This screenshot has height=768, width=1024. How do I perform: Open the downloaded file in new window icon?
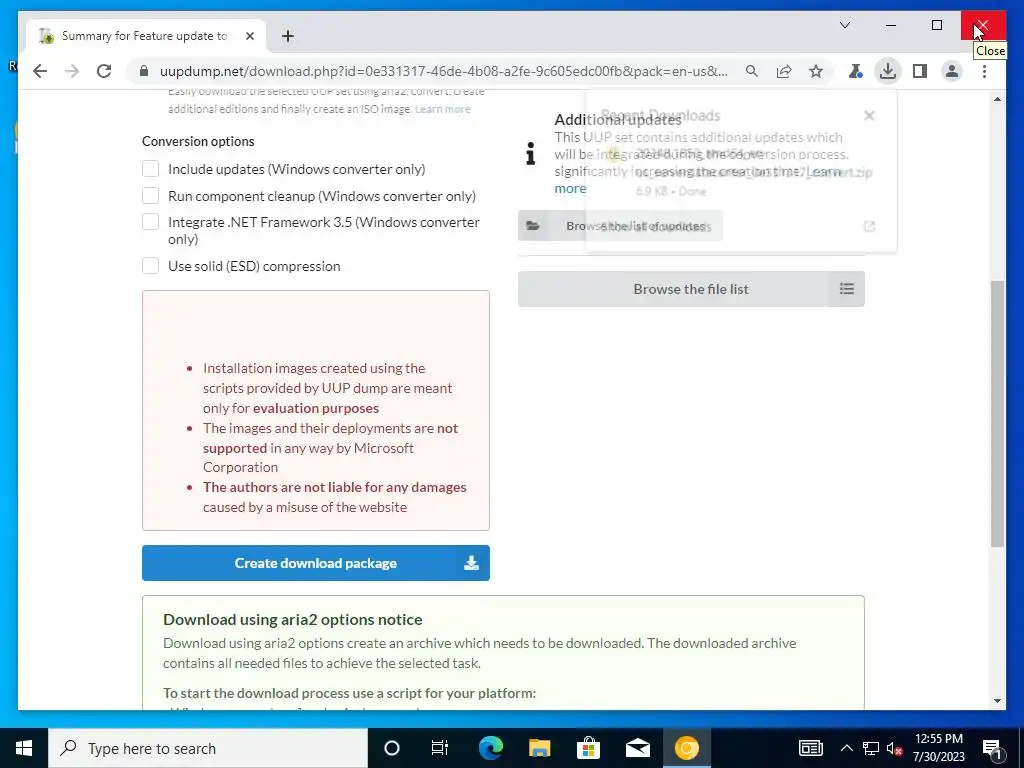869,227
